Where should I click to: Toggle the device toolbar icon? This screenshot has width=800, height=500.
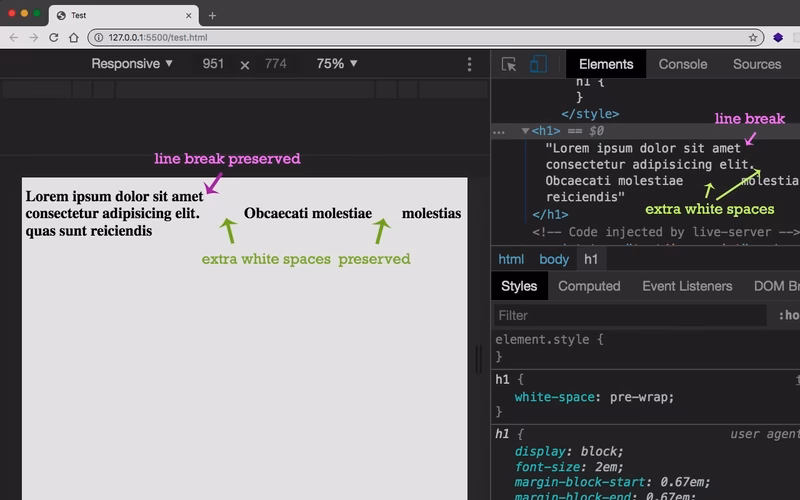(538, 64)
